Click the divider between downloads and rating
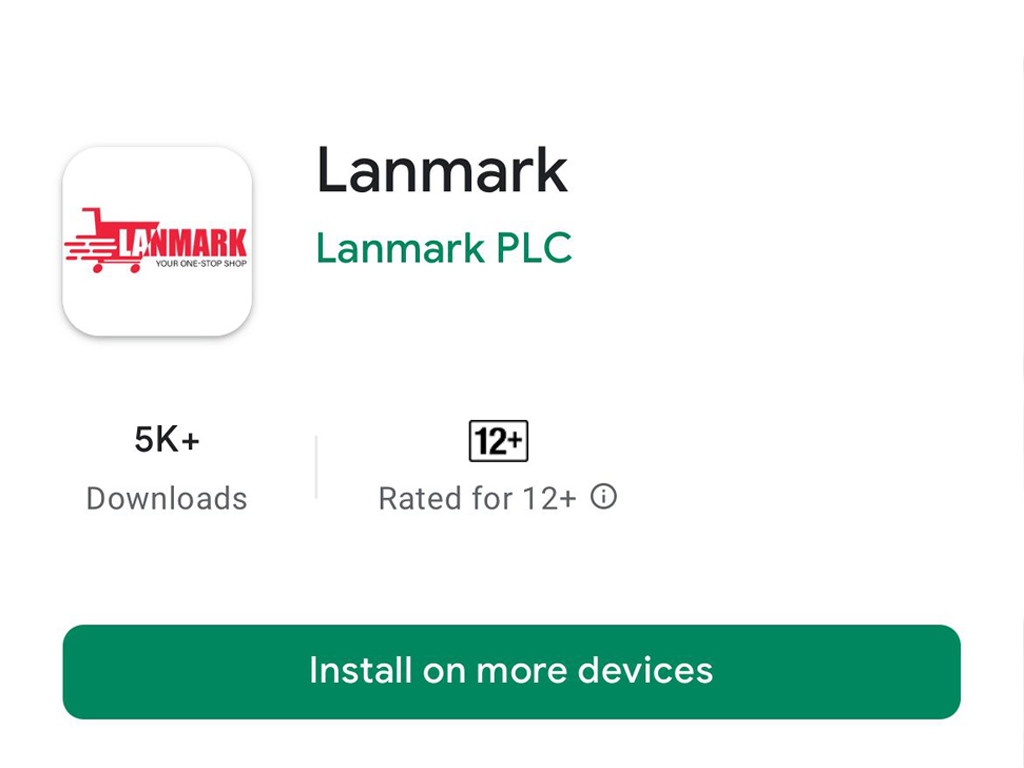The image size is (1024, 768). pos(316,467)
